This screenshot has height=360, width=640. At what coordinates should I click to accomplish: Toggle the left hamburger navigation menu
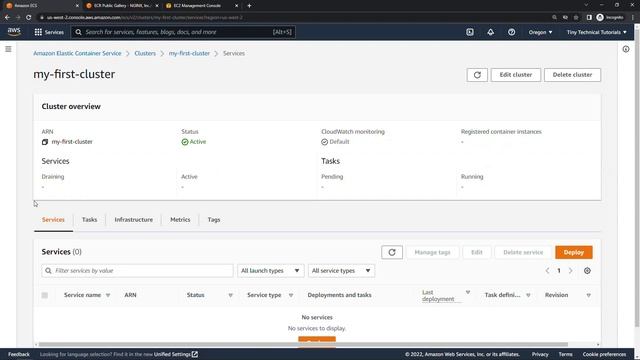8,49
